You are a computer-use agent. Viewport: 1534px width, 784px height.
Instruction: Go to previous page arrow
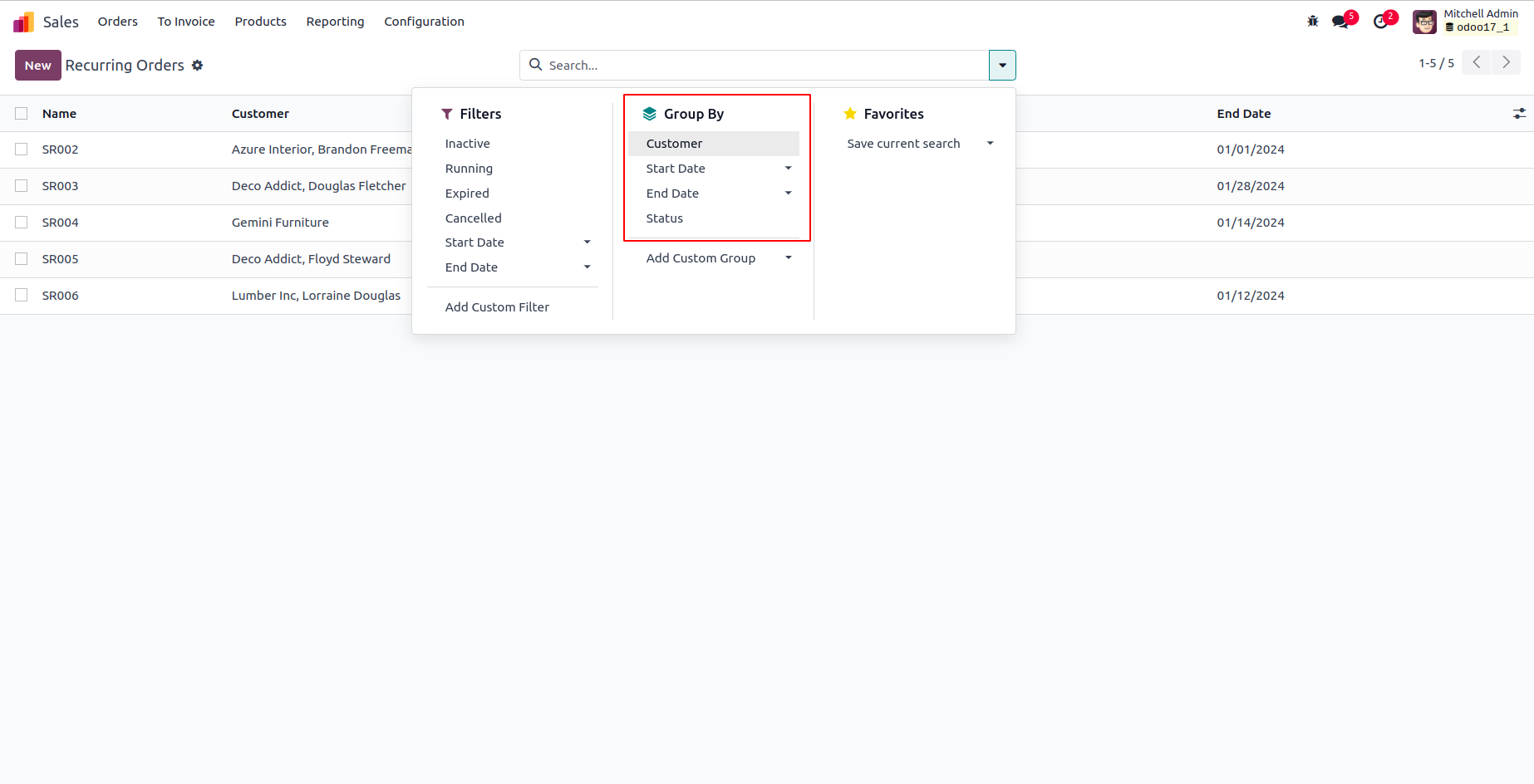coord(1477,63)
